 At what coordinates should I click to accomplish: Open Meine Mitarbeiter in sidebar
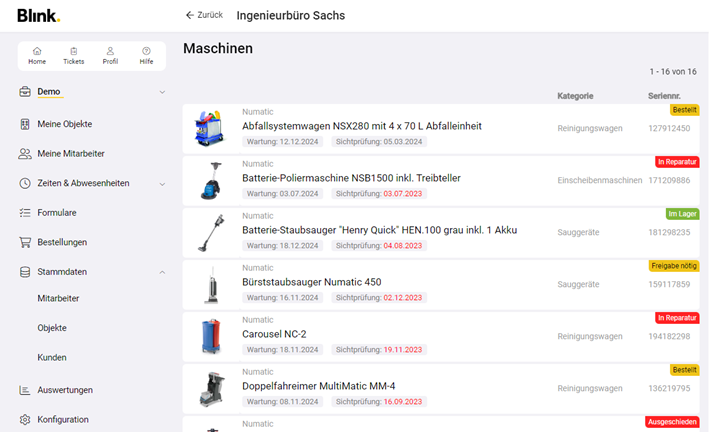click(x=70, y=154)
